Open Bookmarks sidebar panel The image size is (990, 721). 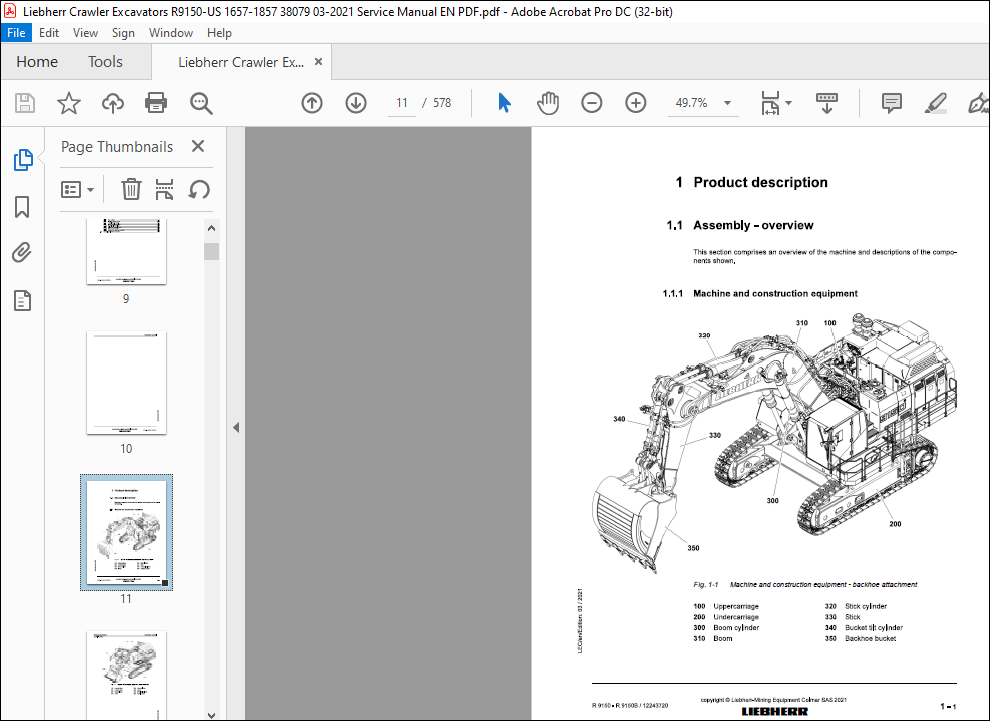22,206
